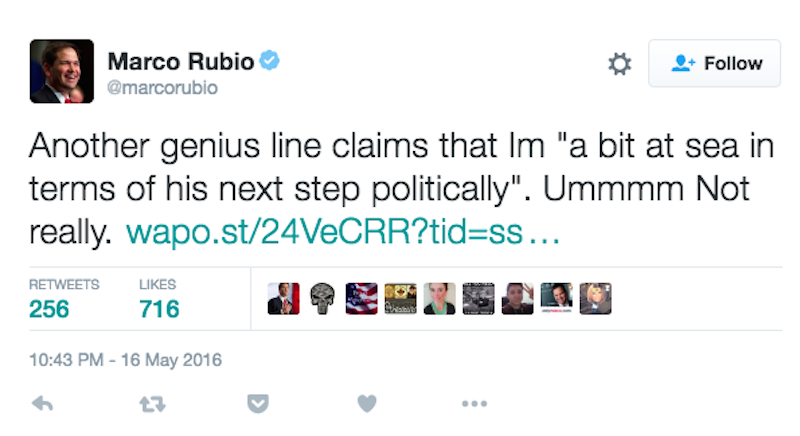Like the tweet with heart icon

(367, 404)
